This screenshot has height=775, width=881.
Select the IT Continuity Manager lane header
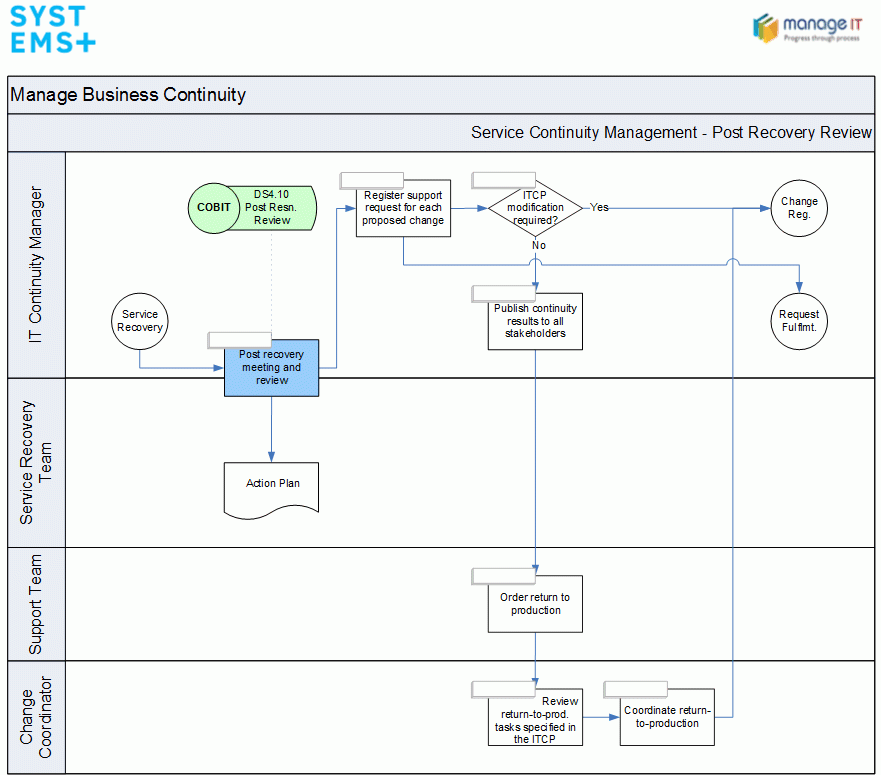(36, 265)
